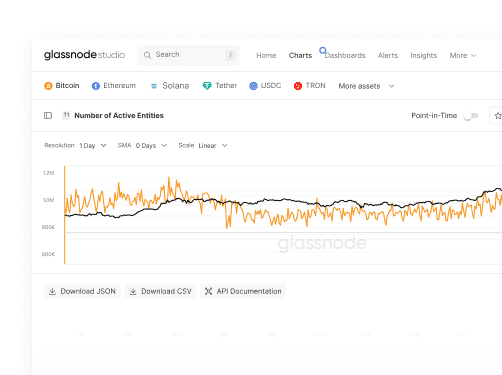Click the slash shortcut badge in search
The image size is (502, 375).
pos(230,55)
